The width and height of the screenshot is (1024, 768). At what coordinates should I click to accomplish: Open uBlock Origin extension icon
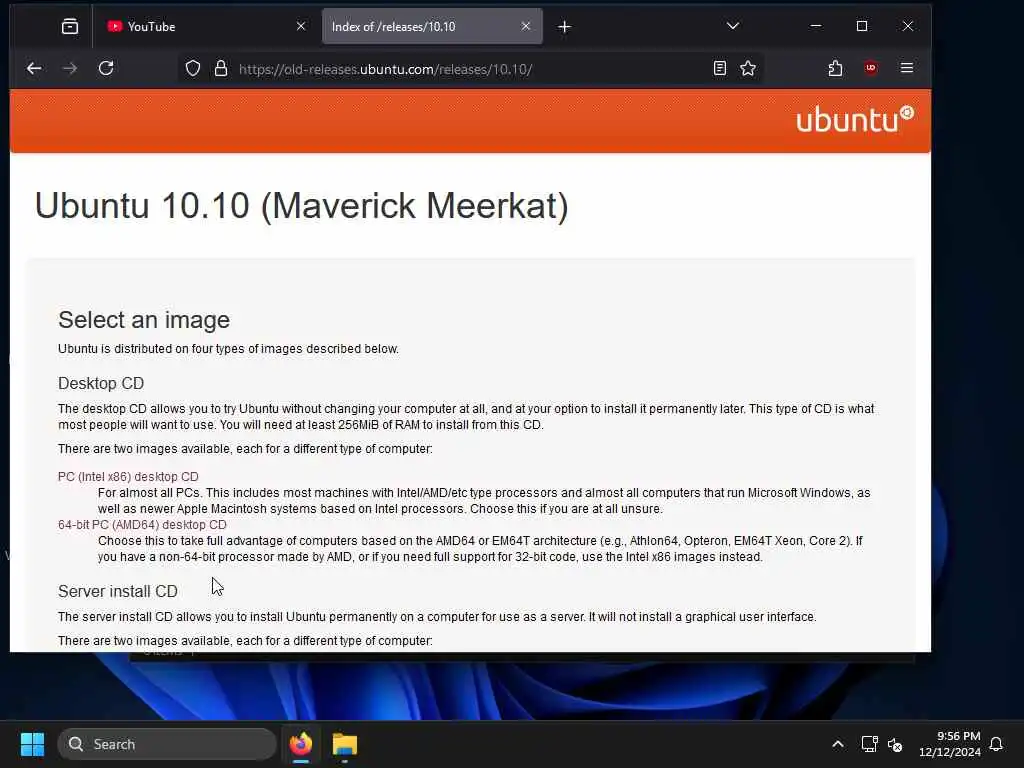[871, 68]
